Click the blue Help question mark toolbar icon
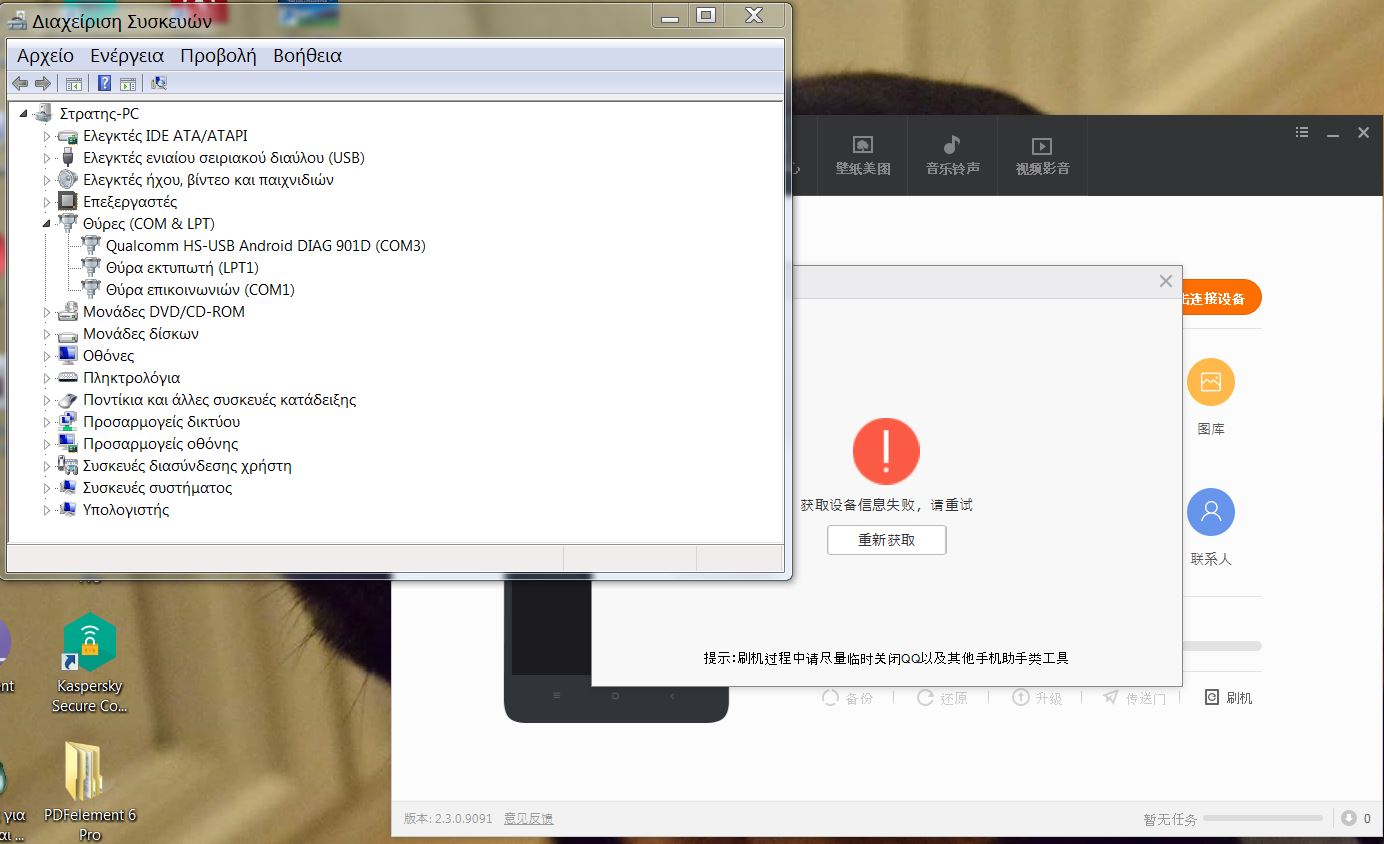 (x=104, y=83)
